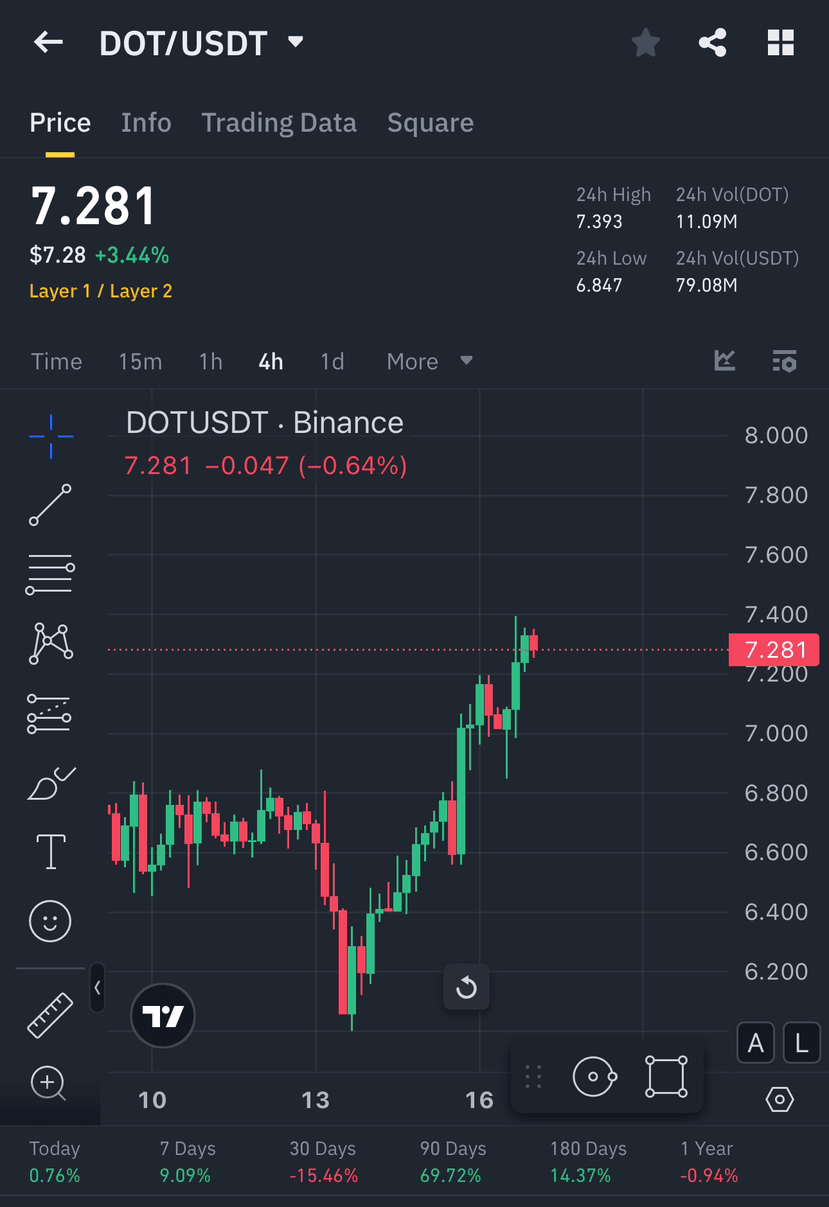Click the TradingView logo
This screenshot has width=829, height=1207.
pos(163,1016)
